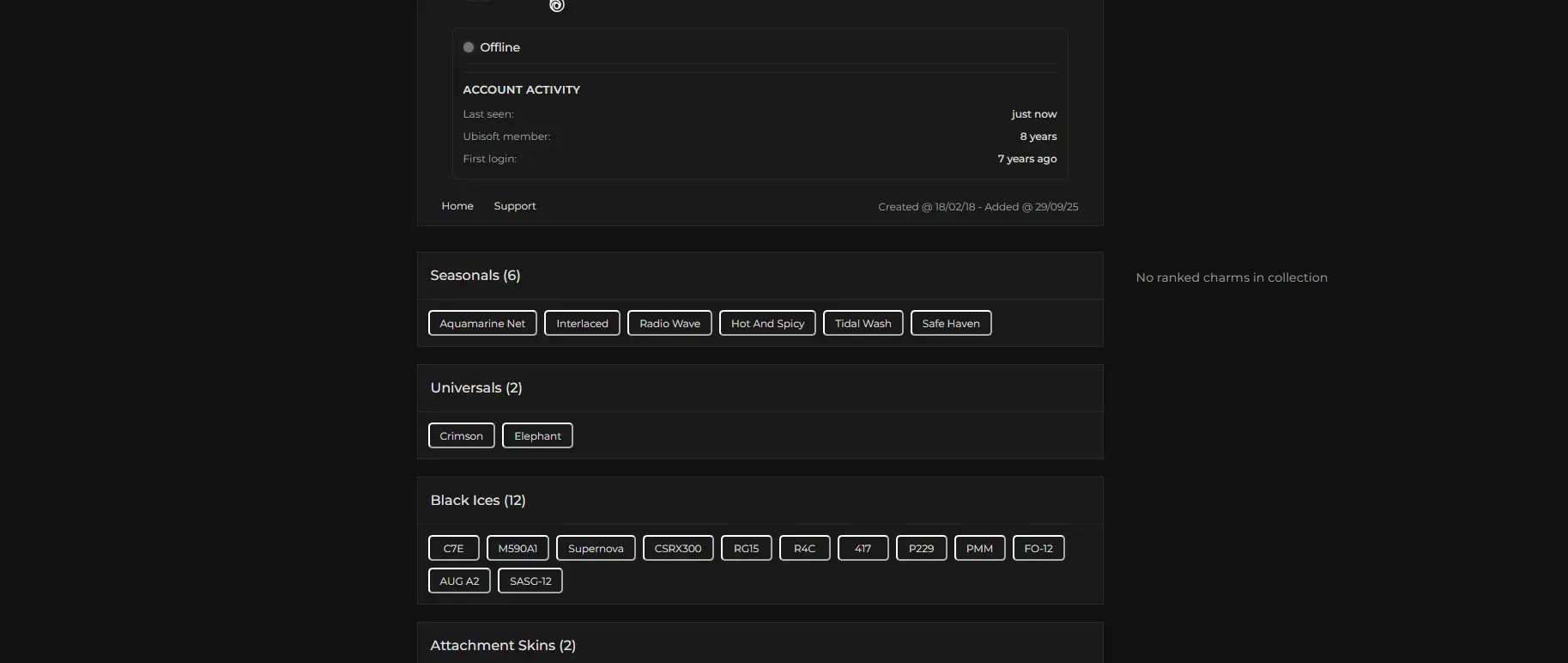The width and height of the screenshot is (1568, 663).
Task: Choose the R4C Black Ice skin
Action: pyautogui.click(x=804, y=549)
